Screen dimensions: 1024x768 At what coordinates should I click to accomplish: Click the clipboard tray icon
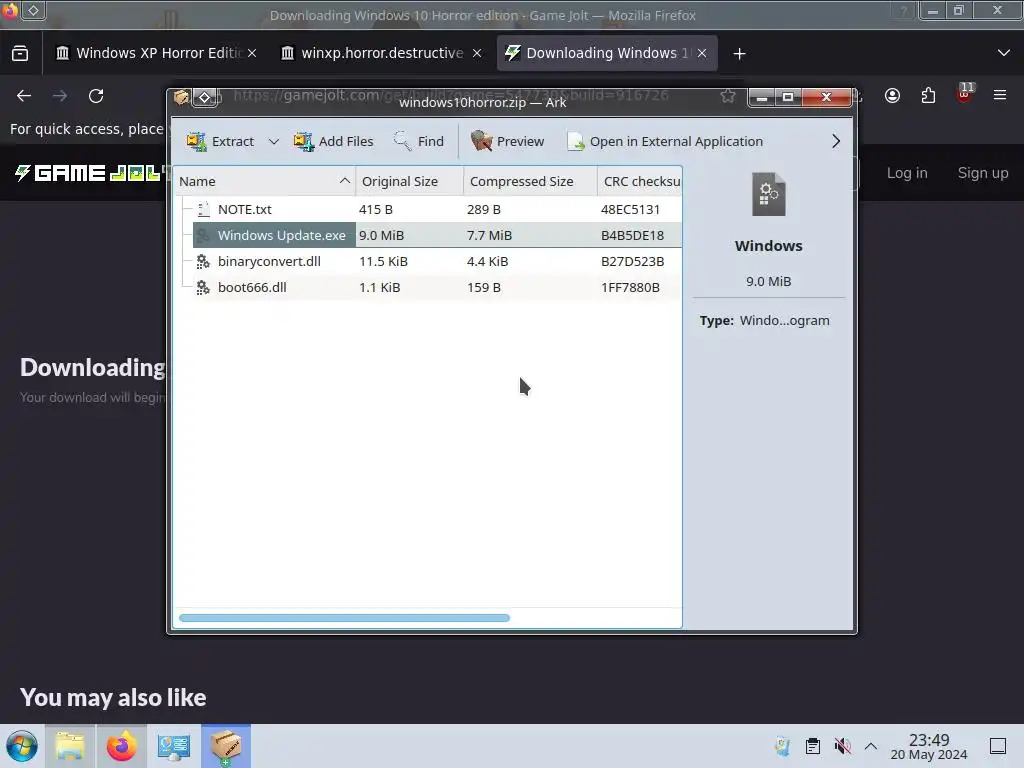pos(812,746)
